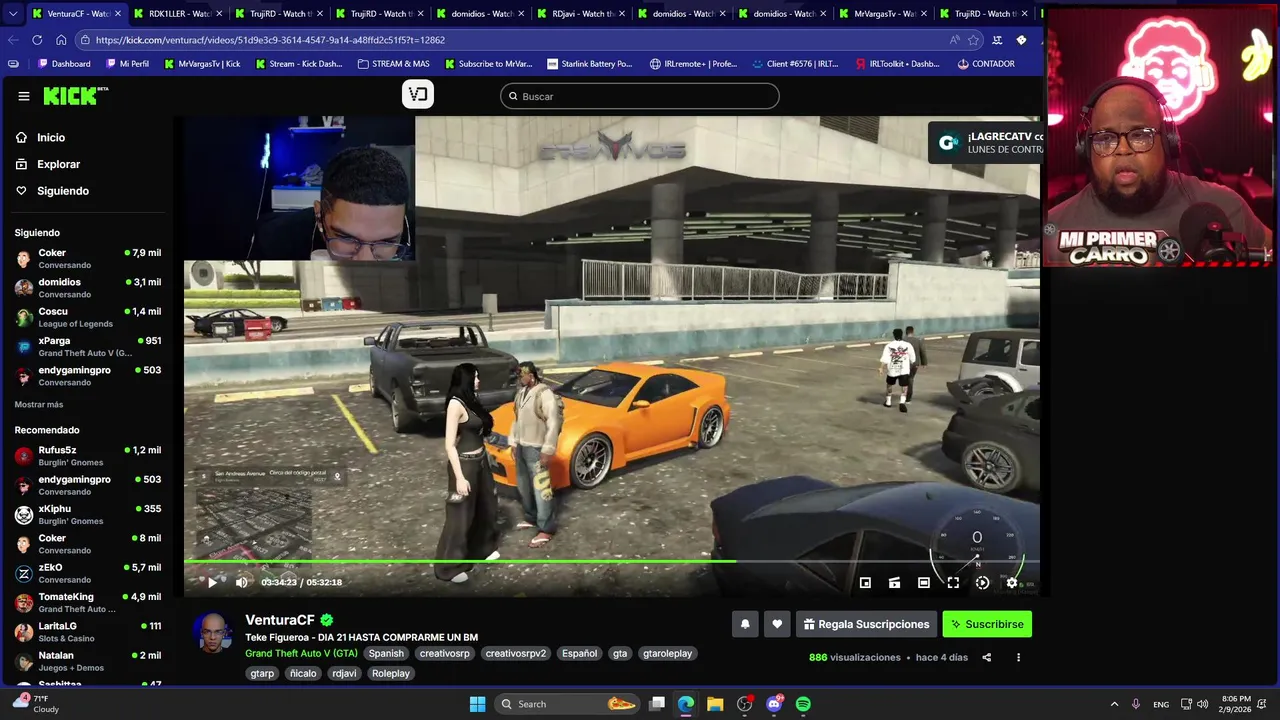Image resolution: width=1280 pixels, height=720 pixels.
Task: Click the cast icon in player controls
Action: (894, 583)
